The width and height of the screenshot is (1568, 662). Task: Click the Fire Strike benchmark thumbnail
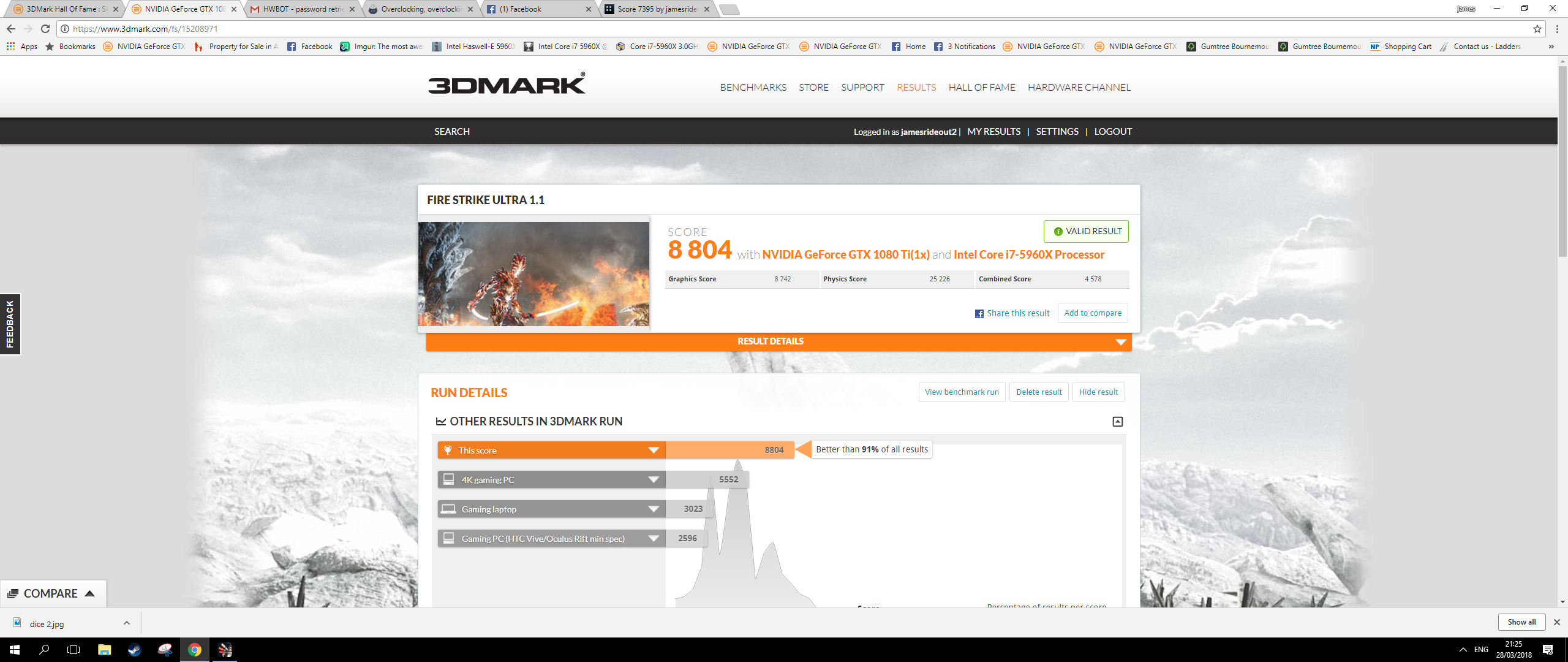tap(533, 274)
